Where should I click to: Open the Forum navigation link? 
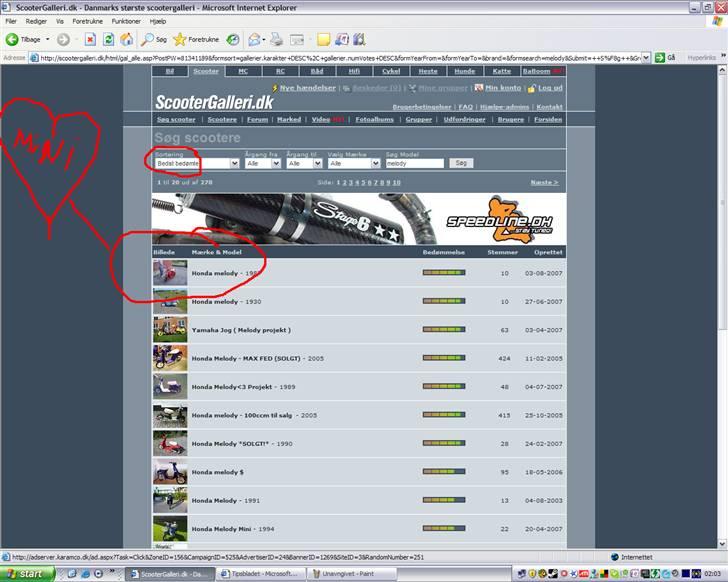(257, 119)
